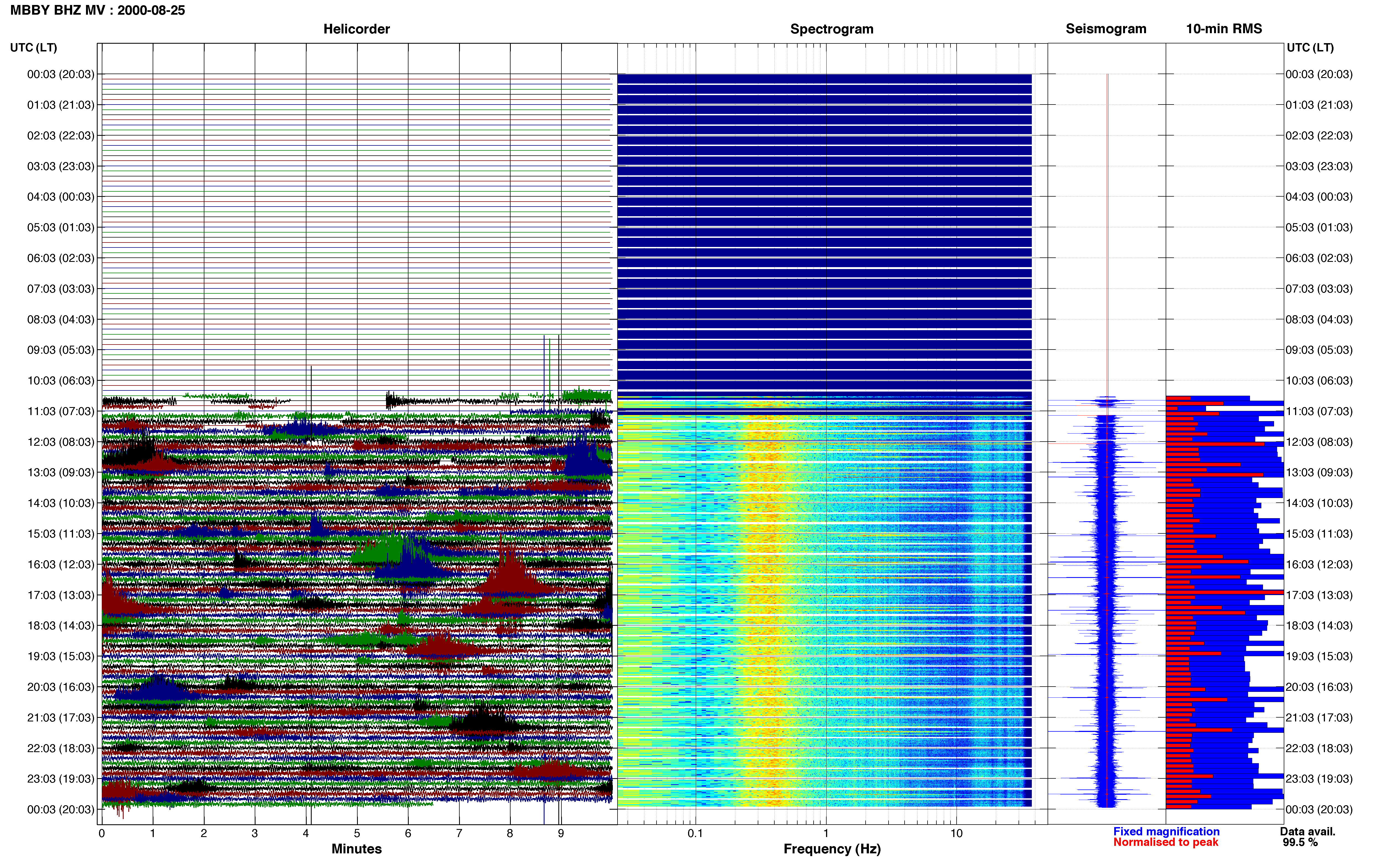This screenshot has width=1388, height=868.
Task: Click left time label '00:03 (20:03)' at top
Action: pos(61,74)
